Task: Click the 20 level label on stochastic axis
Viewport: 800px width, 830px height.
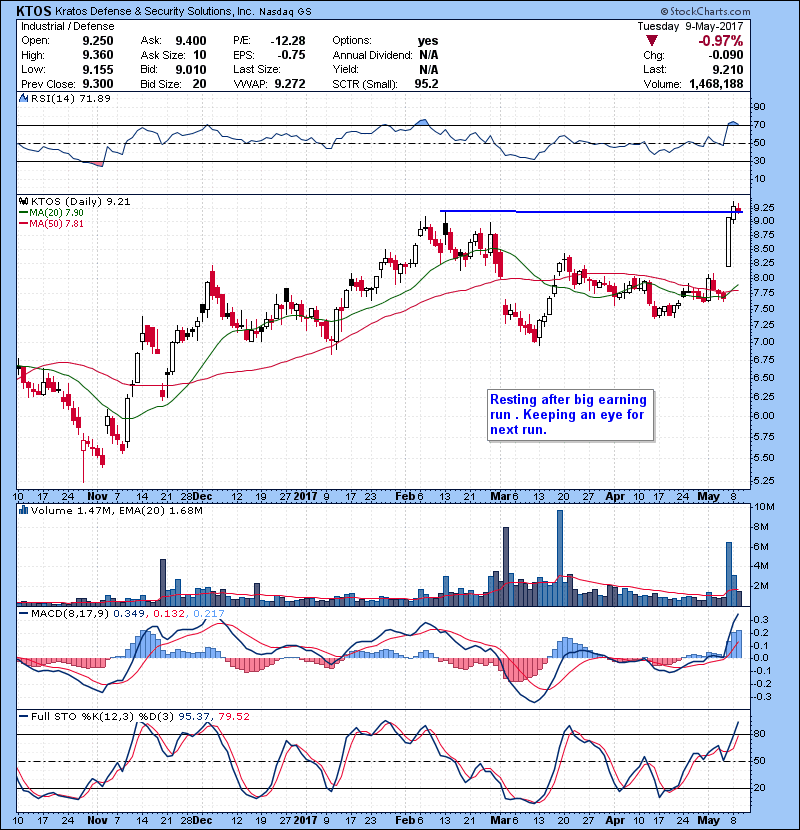Action: point(759,788)
